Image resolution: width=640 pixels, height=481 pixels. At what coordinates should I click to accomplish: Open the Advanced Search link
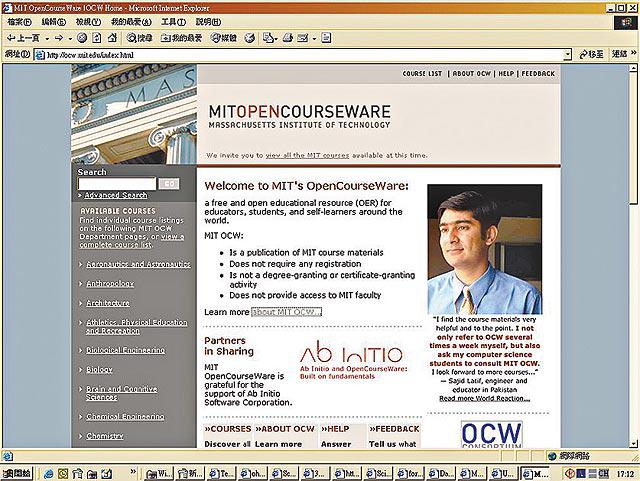point(116,195)
